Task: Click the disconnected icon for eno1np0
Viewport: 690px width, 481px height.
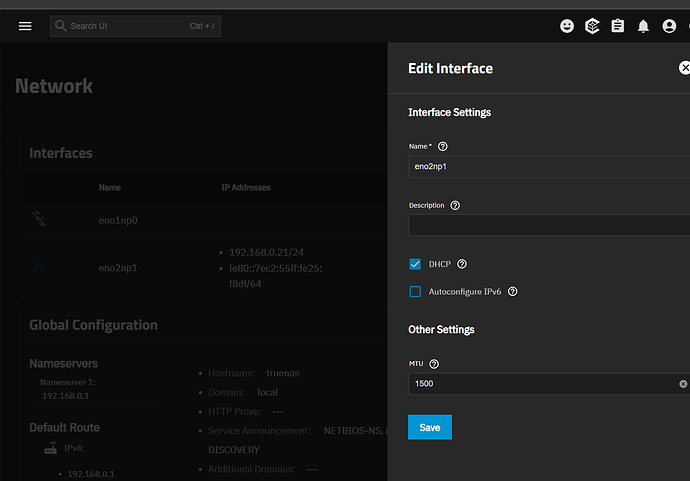Action: coord(39,219)
